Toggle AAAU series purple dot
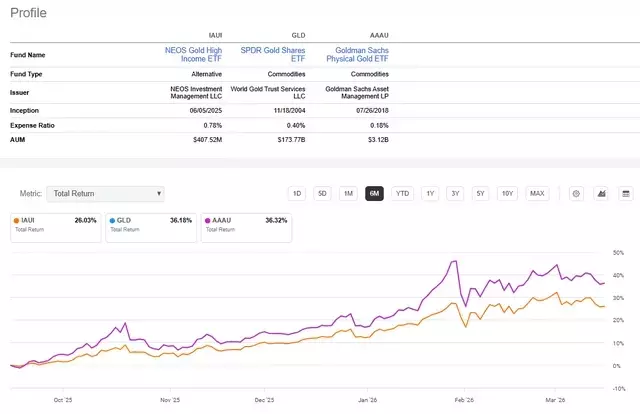640x414 pixels. [x=208, y=220]
